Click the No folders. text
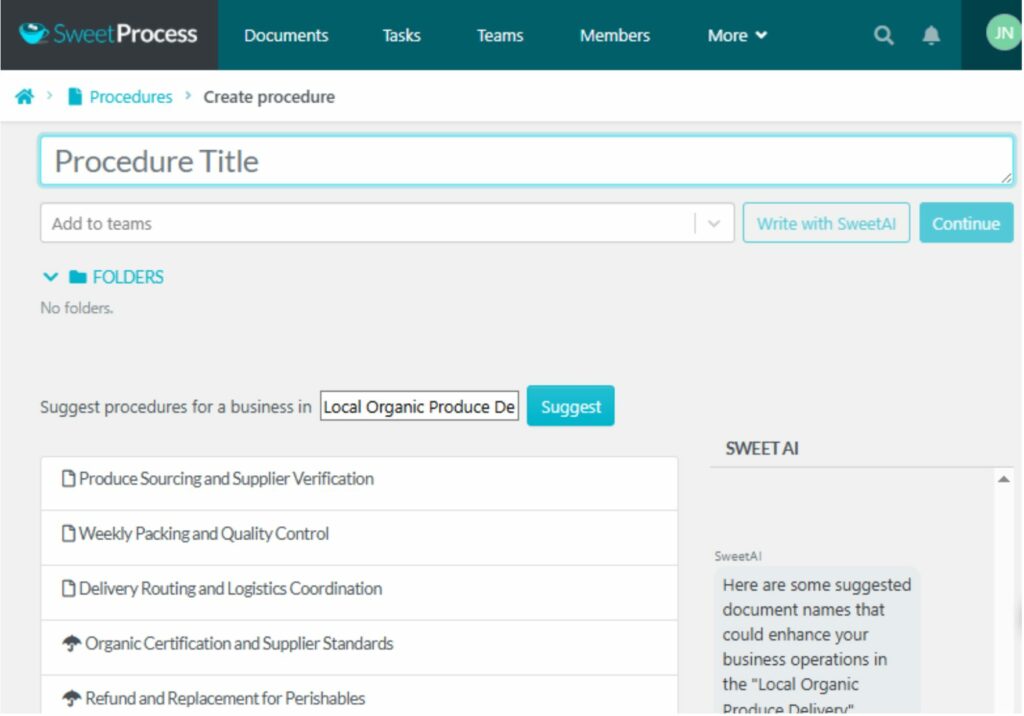This screenshot has width=1024, height=716. 76,308
